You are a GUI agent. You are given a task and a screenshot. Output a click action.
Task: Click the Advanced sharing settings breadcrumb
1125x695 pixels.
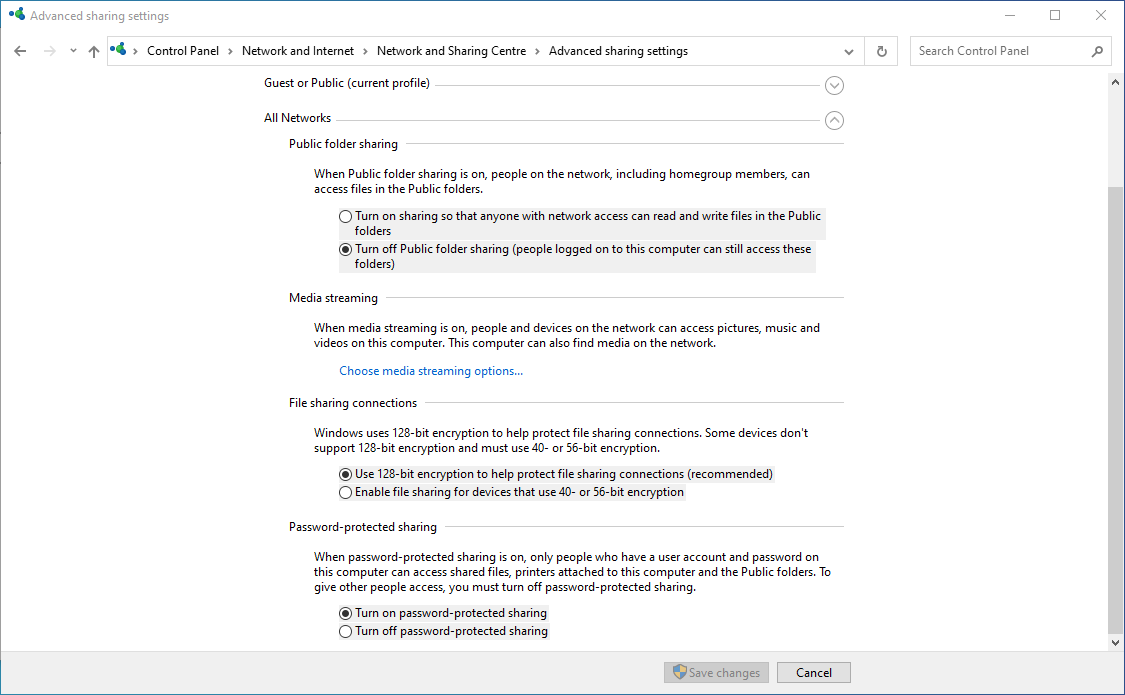click(x=618, y=51)
